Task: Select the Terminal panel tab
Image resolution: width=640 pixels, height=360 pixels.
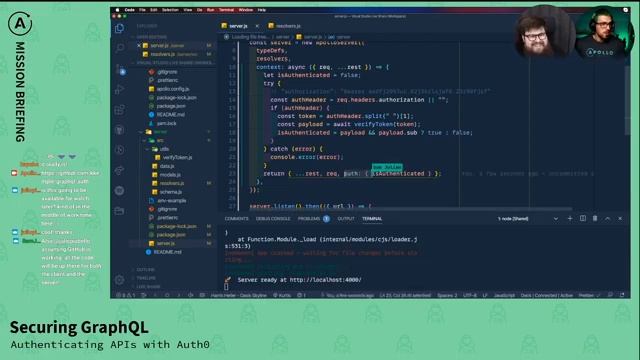Action: pyautogui.click(x=372, y=219)
